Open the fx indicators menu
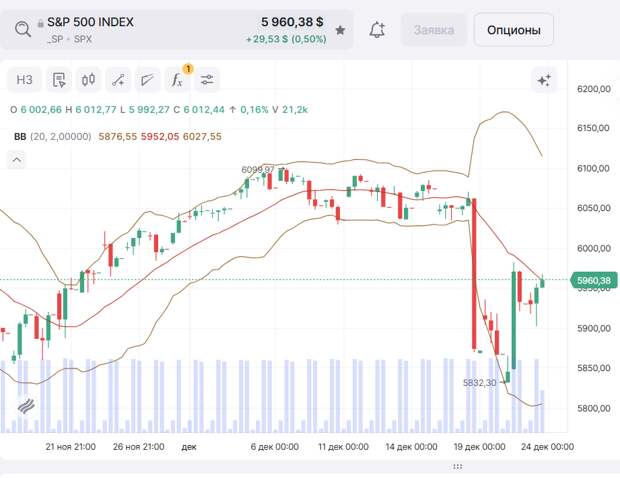The height and width of the screenshot is (478, 620). click(x=178, y=80)
